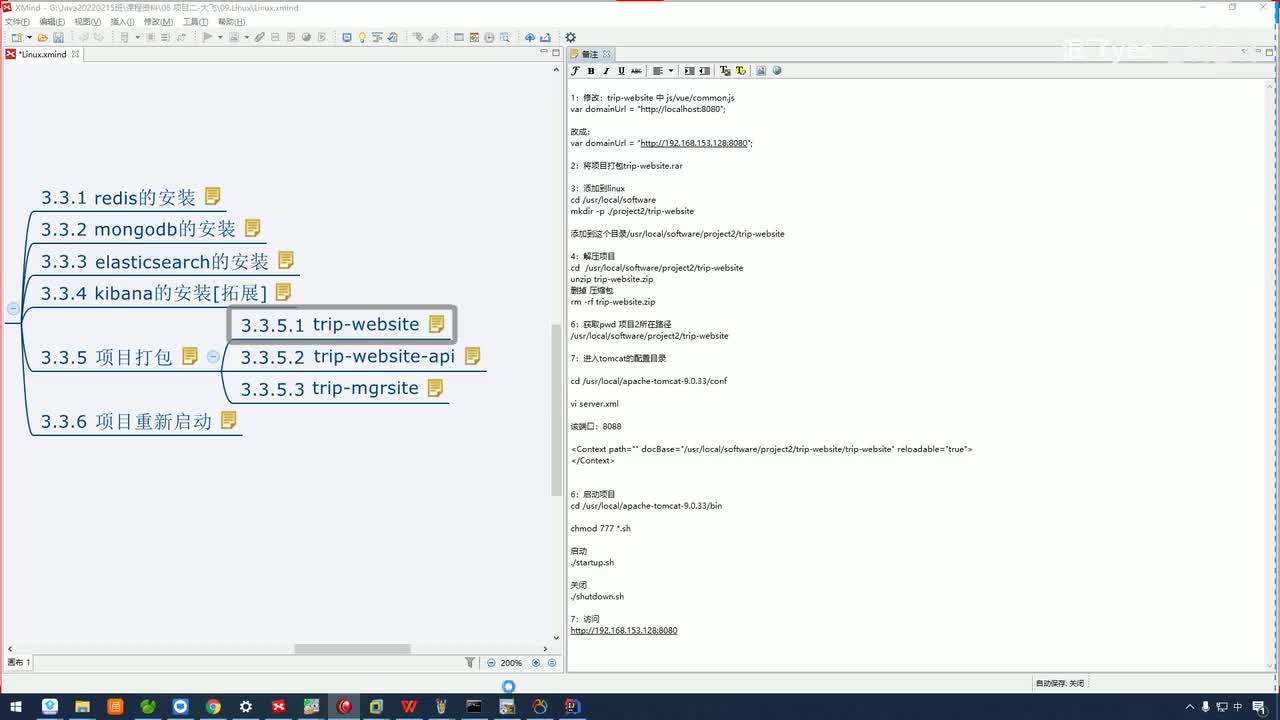Select topic 3.3.5.3 trip-mgrsite
1280x720 pixels.
329,388
